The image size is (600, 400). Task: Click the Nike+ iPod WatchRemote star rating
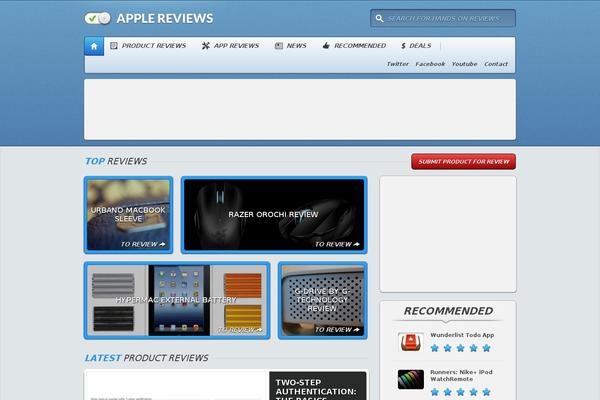(460, 392)
